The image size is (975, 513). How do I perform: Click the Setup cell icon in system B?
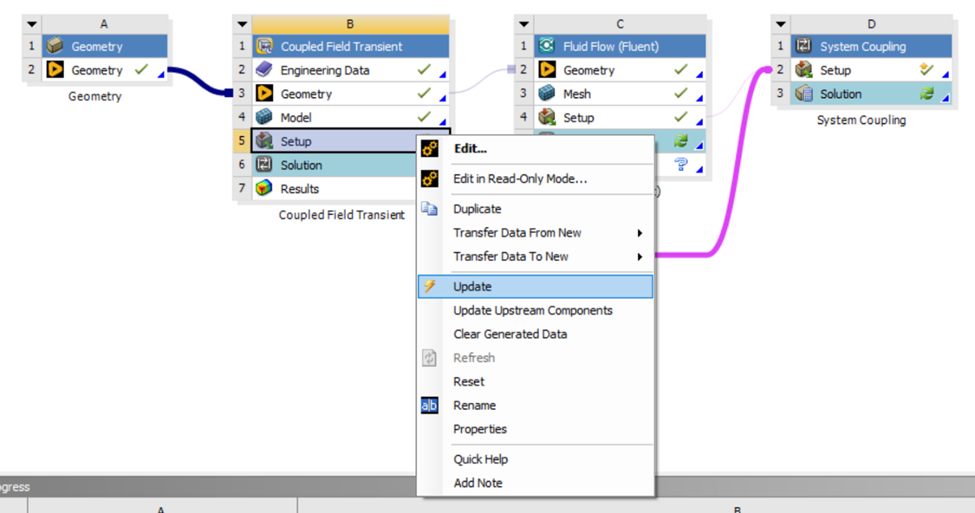click(264, 141)
